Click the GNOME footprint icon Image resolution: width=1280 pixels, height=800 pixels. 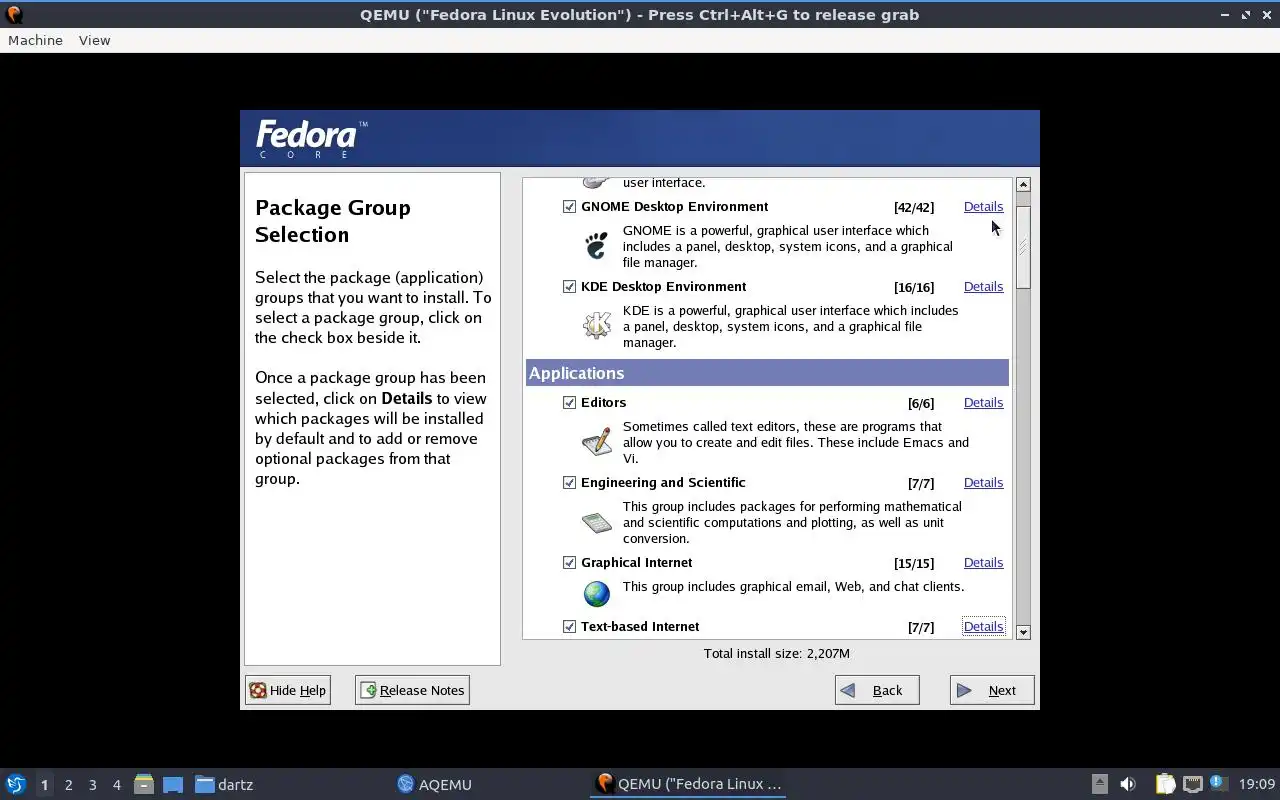click(x=596, y=245)
